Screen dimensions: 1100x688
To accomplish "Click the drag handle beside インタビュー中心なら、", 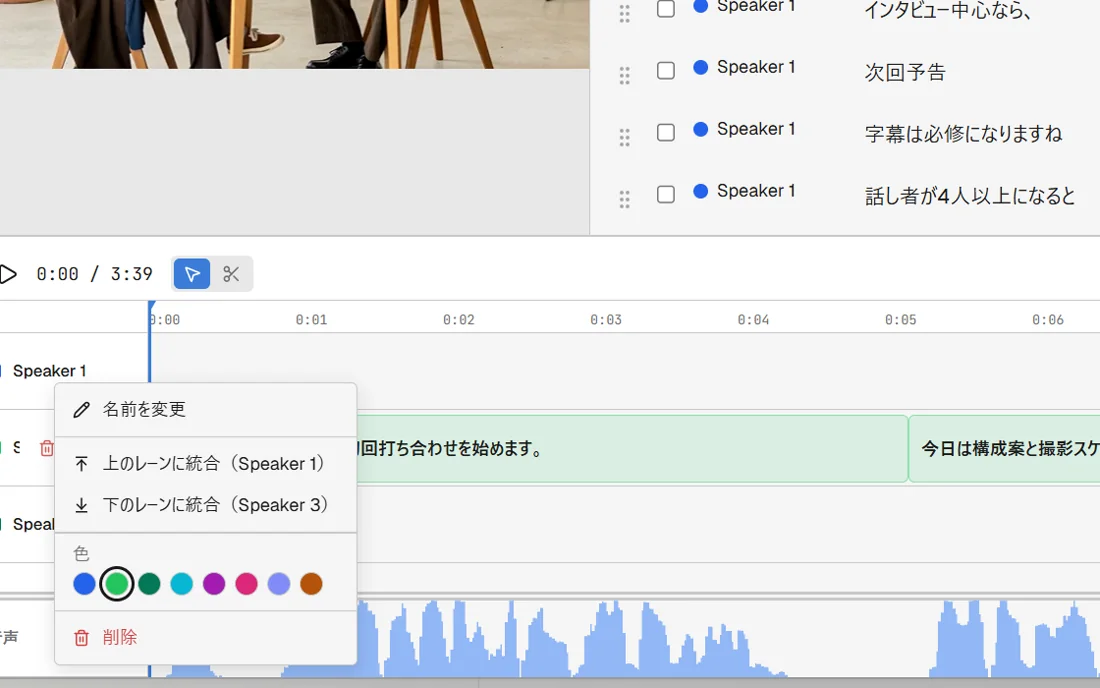I will coord(624,13).
